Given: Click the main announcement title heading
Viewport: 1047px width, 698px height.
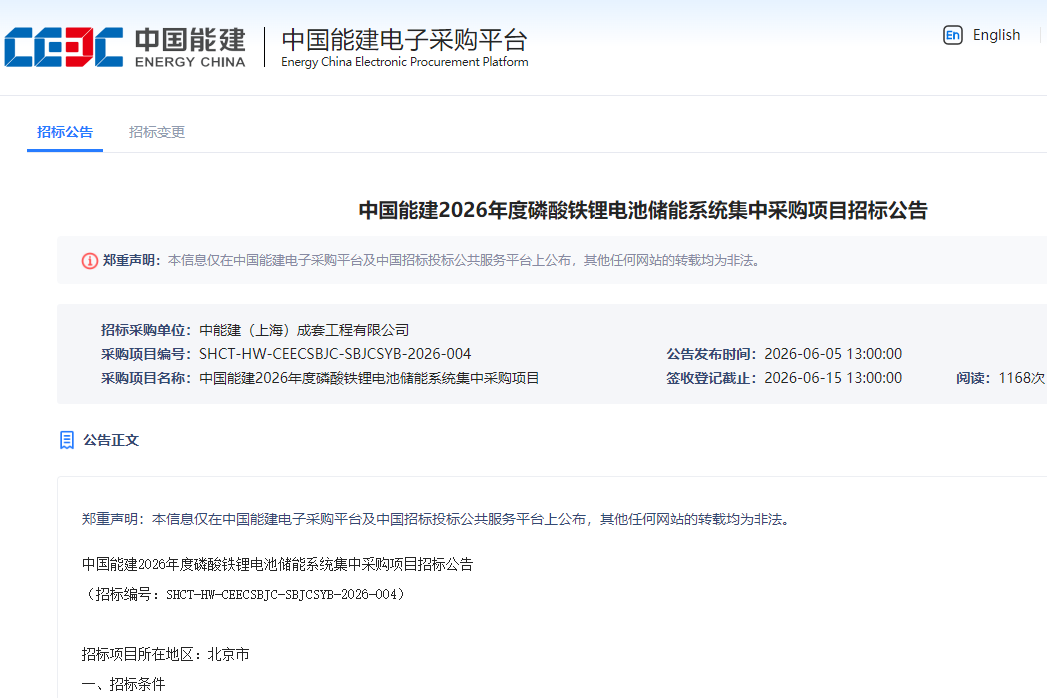Looking at the screenshot, I should click(643, 210).
